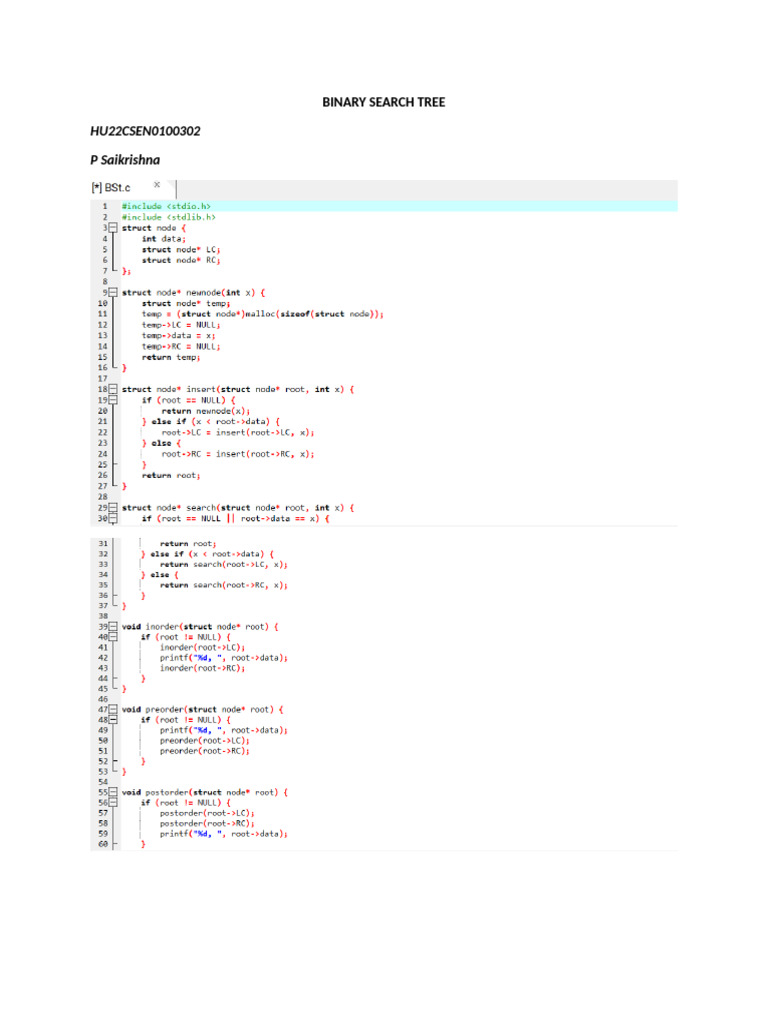
Task: Click the 'preorder(root->RC);' call
Action: 205,751
